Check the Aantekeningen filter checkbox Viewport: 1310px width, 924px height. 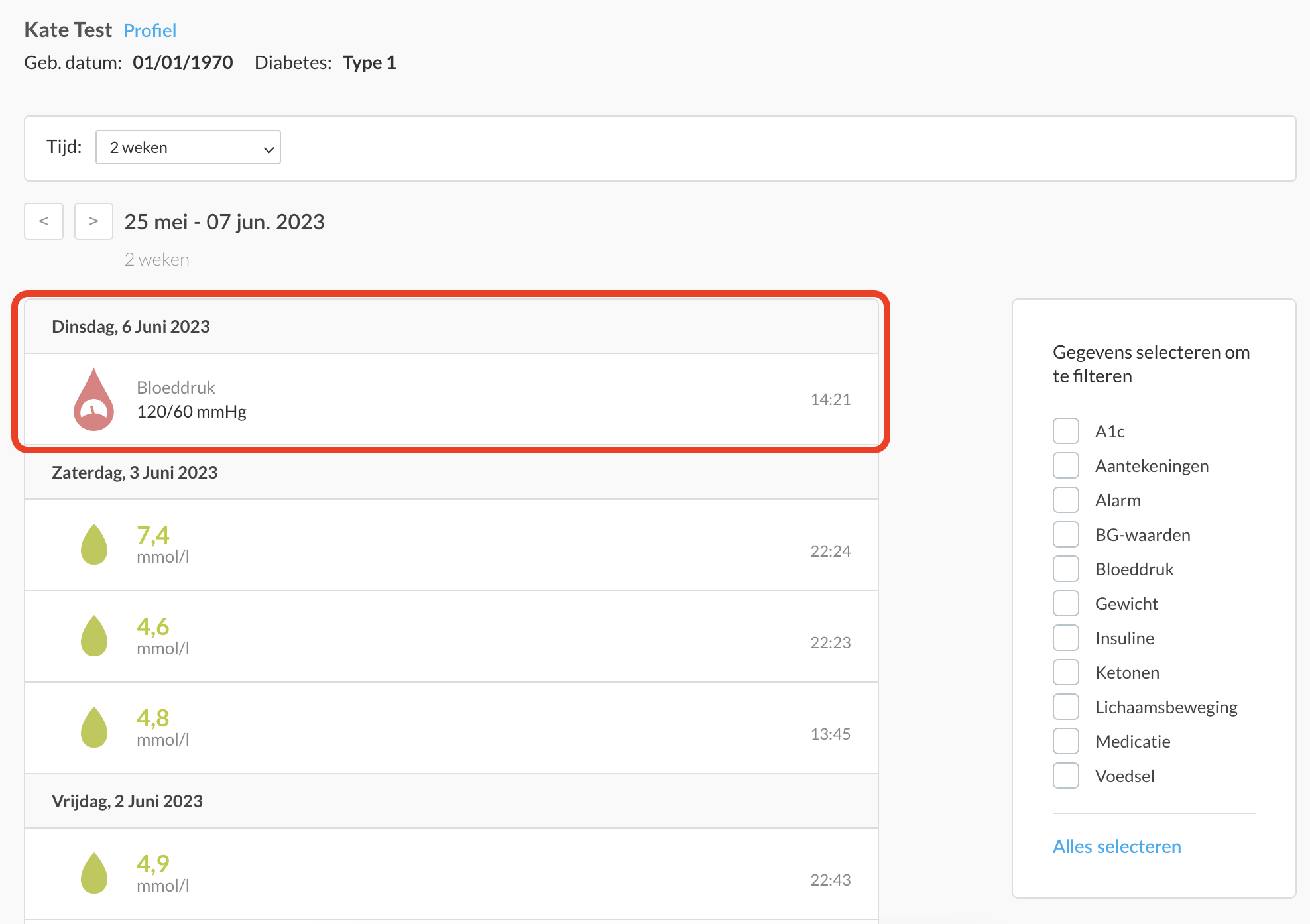[x=1066, y=465]
